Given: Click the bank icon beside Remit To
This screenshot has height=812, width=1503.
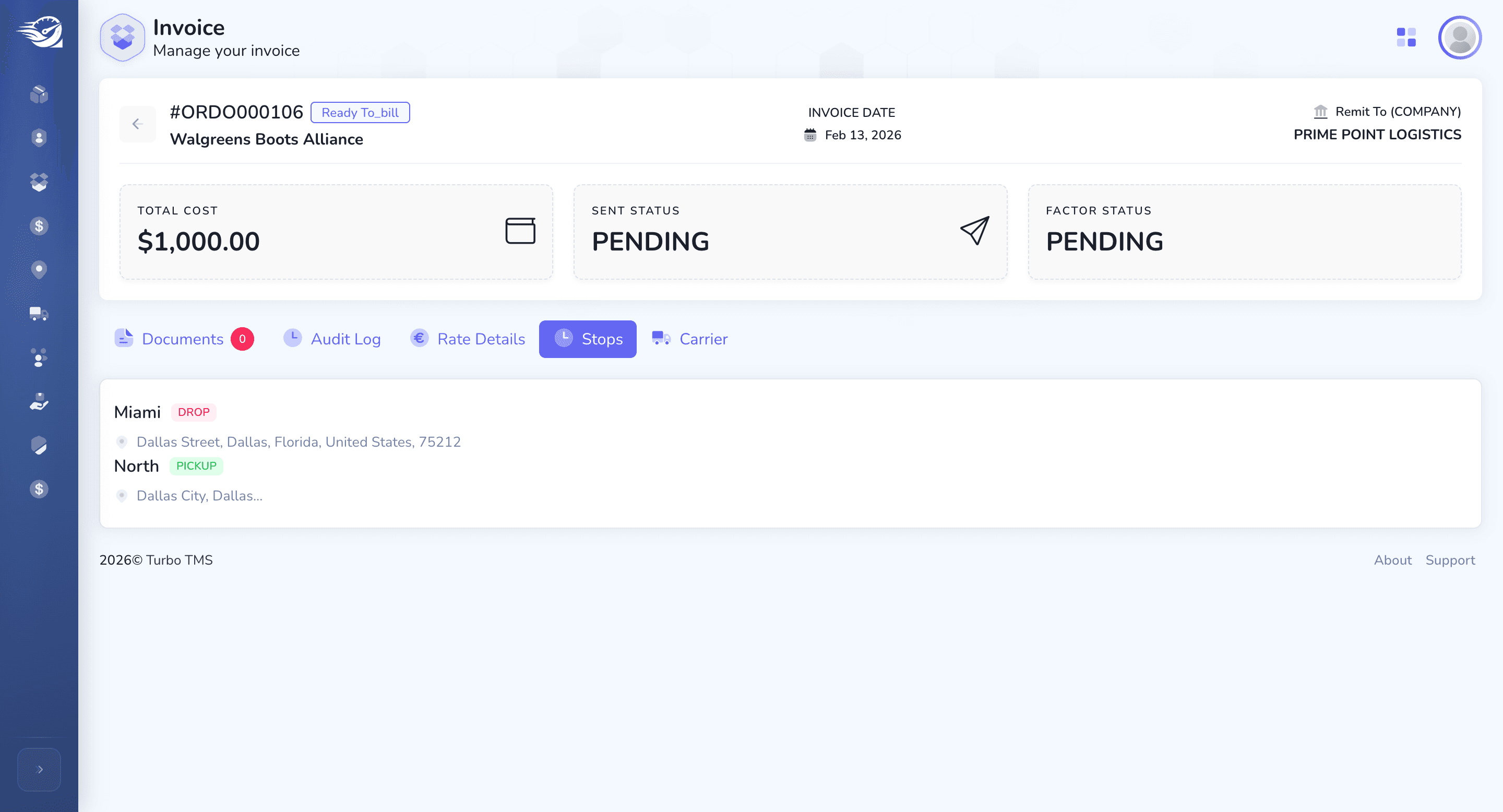Looking at the screenshot, I should click(x=1320, y=112).
